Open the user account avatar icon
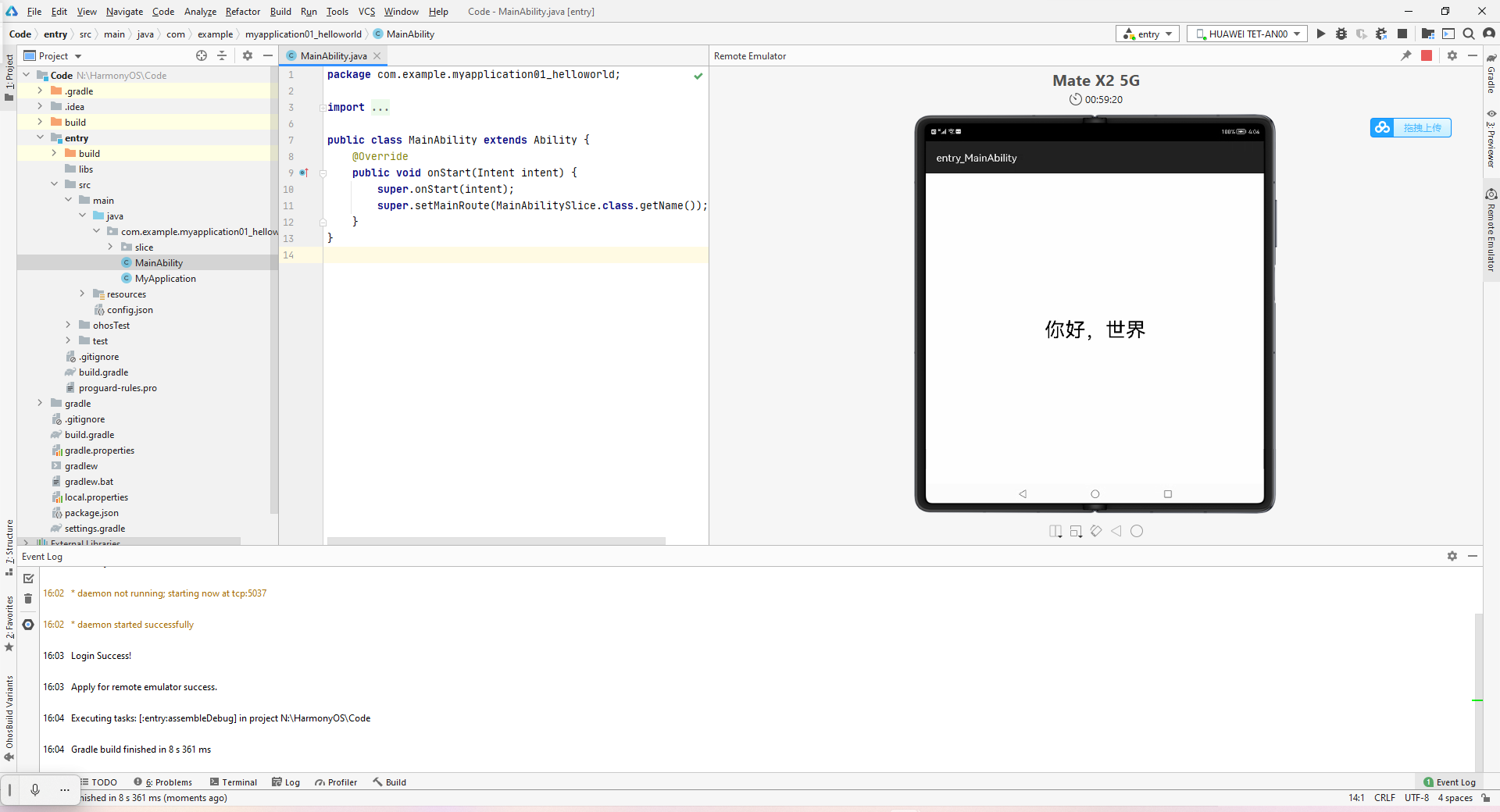This screenshot has width=1500, height=812. [x=1489, y=34]
